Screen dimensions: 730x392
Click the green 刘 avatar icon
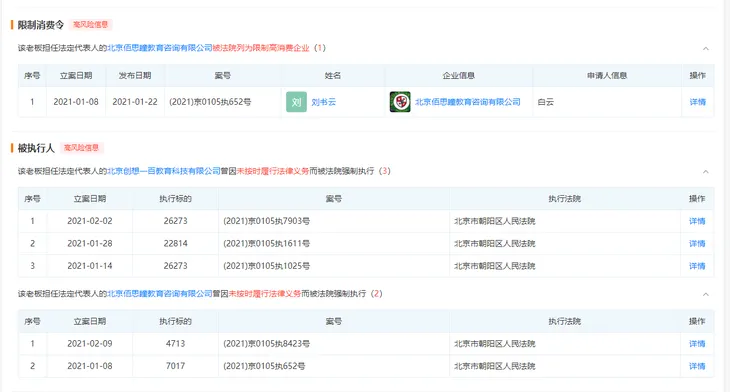coord(296,102)
